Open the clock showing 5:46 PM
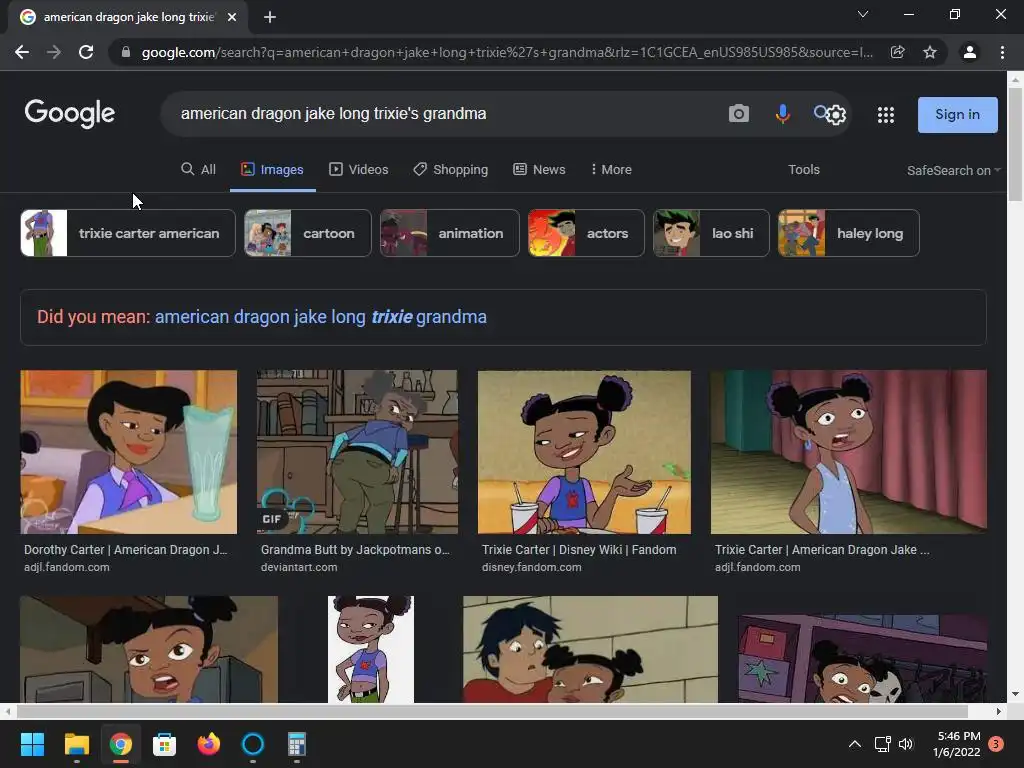Image resolution: width=1024 pixels, height=768 pixels. click(x=957, y=744)
